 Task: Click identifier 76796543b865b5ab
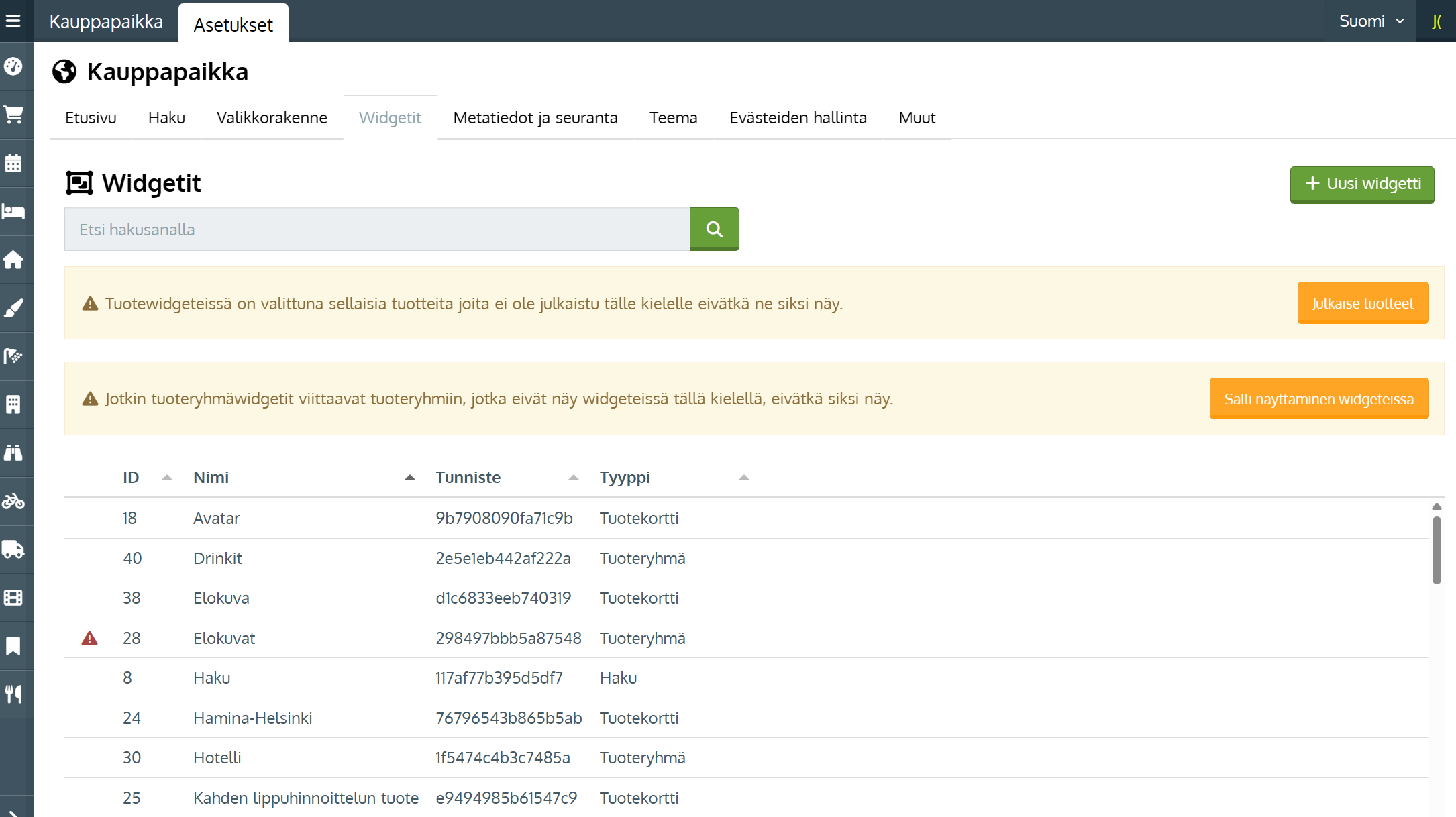(x=509, y=718)
